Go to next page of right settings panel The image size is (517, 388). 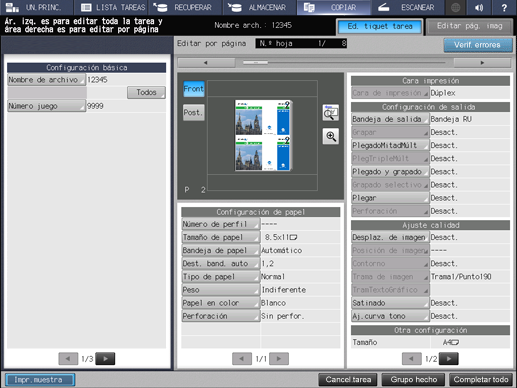tap(449, 359)
